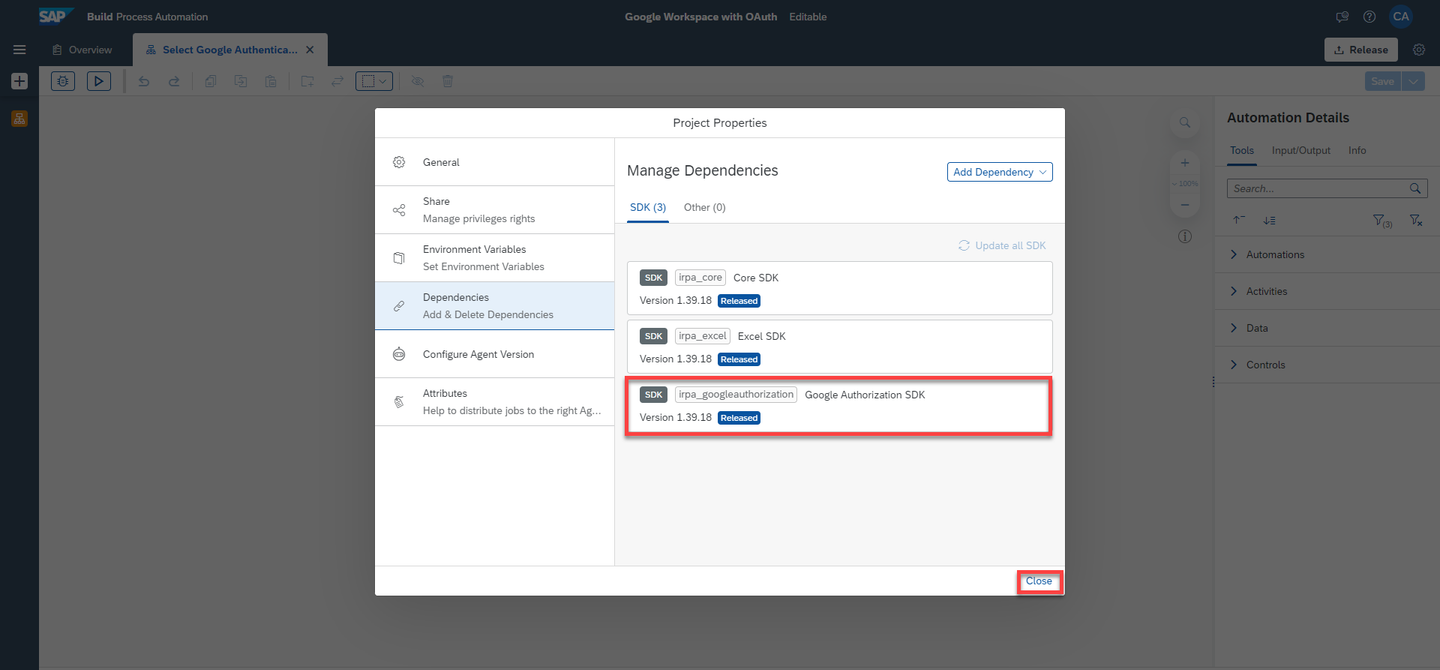Click the collapse-all arrow icon in Tools

click(x=1239, y=220)
